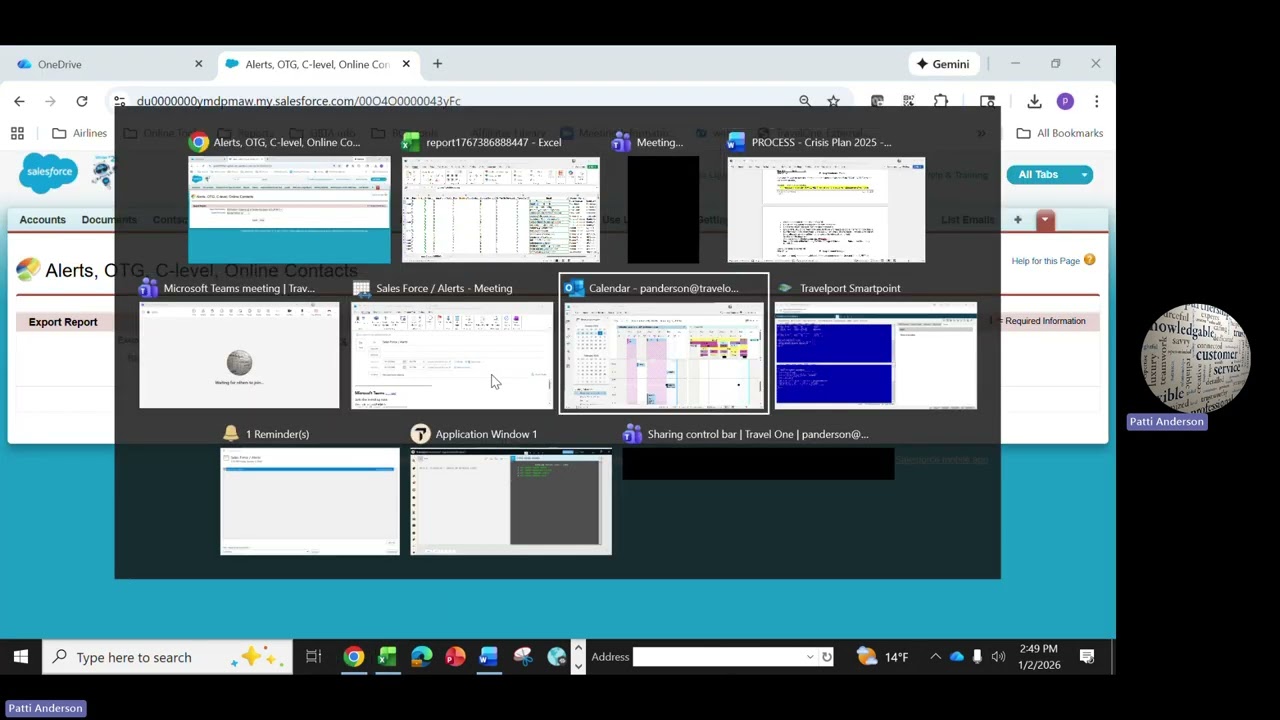Open PowerPoint from the taskbar
Screen dimensions: 1280x720
[x=455, y=657]
